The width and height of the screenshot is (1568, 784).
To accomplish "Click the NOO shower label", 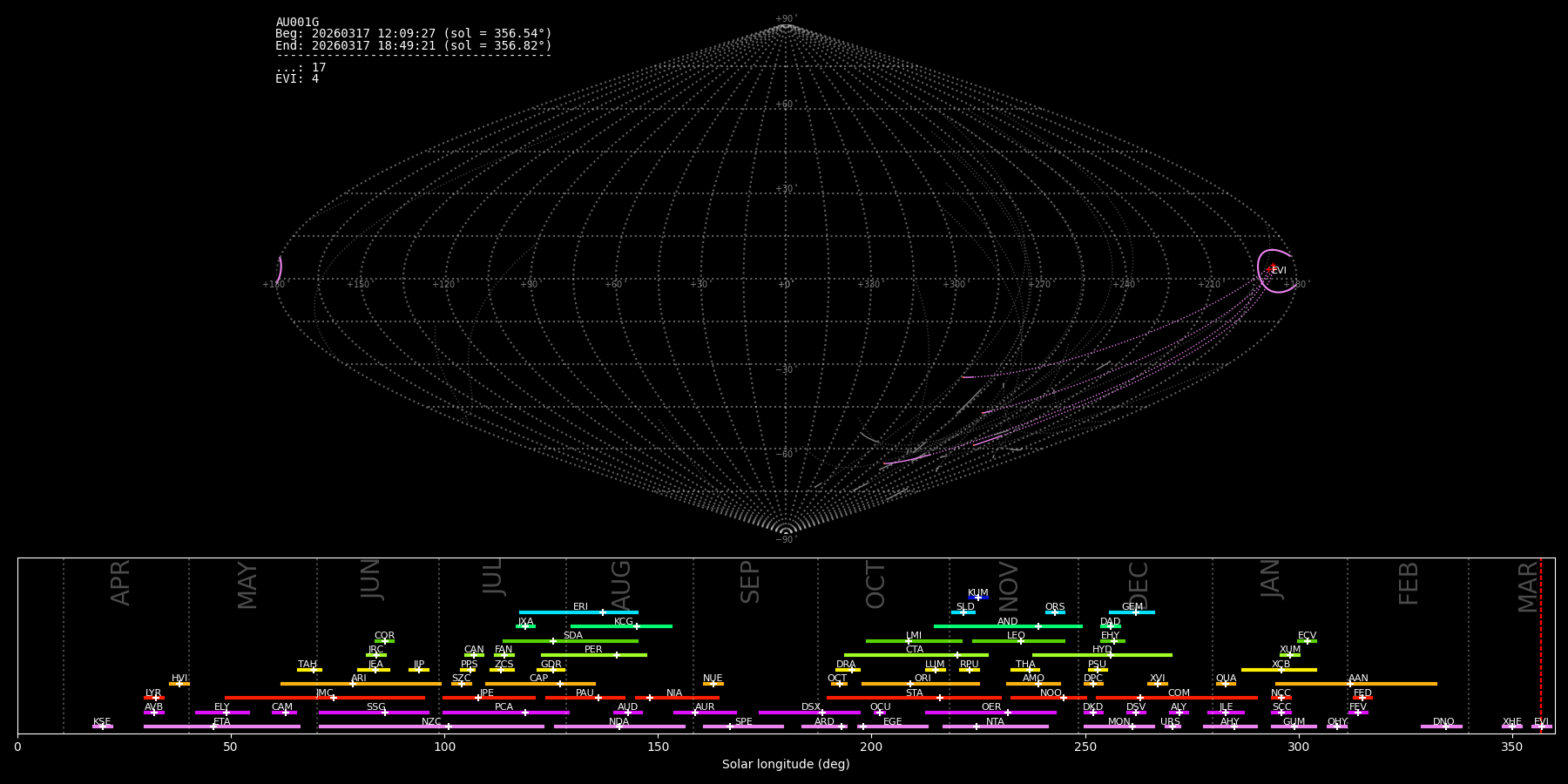I will coord(1051,693).
